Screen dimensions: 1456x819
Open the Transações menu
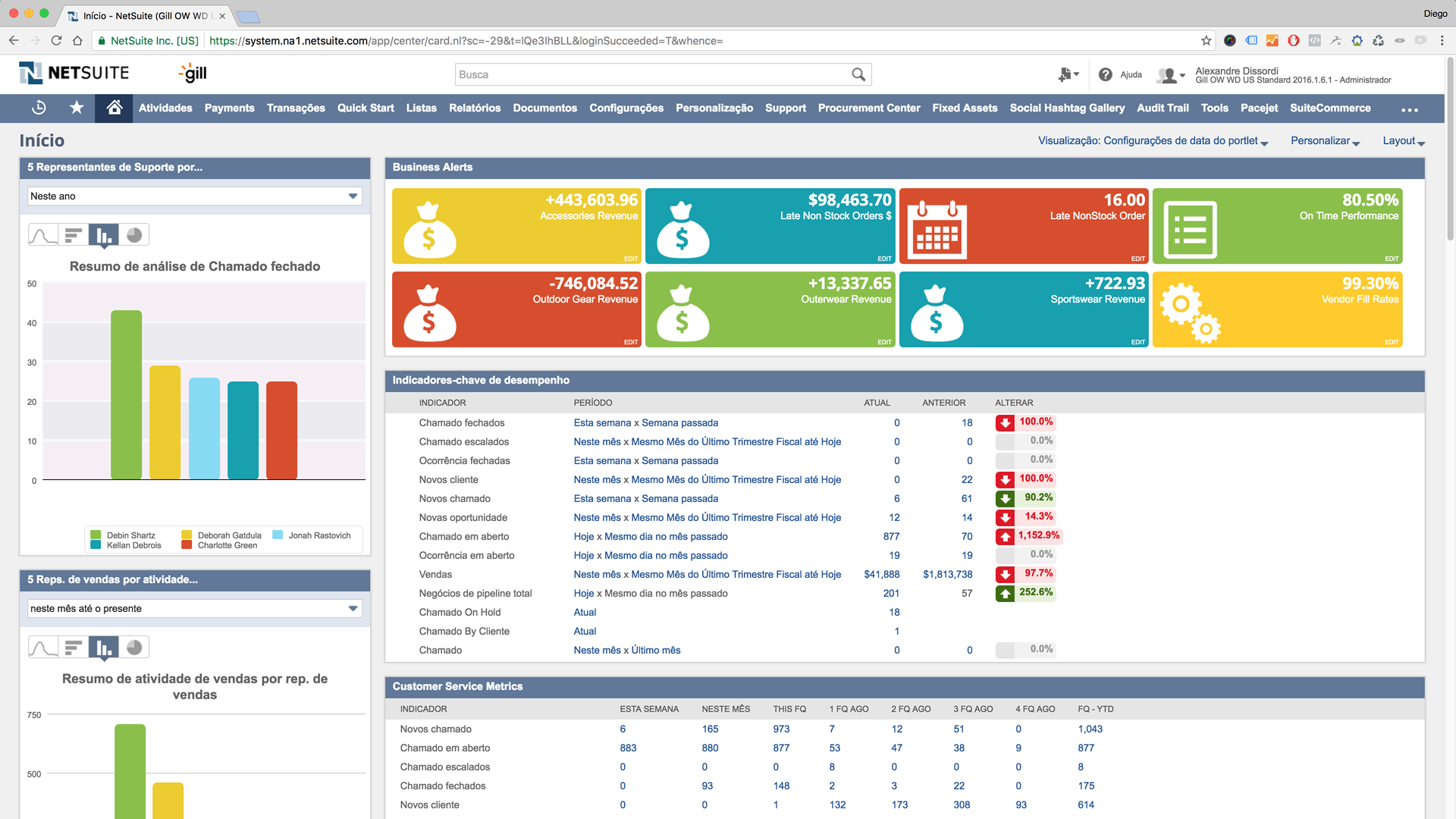(296, 108)
